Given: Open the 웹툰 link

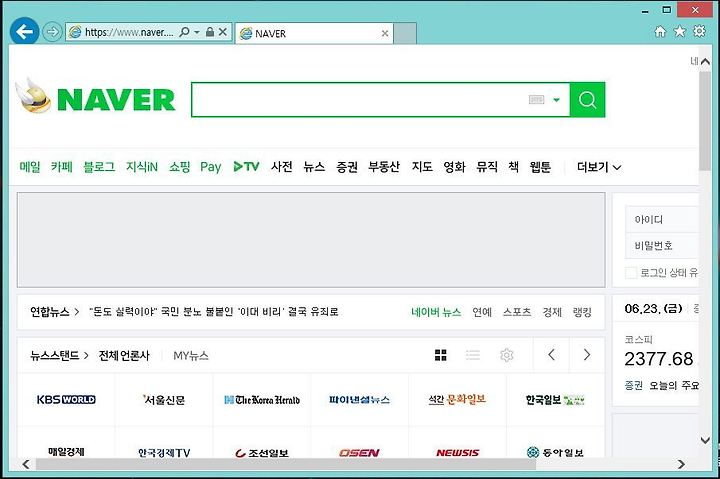Looking at the screenshot, I should pos(540,167).
